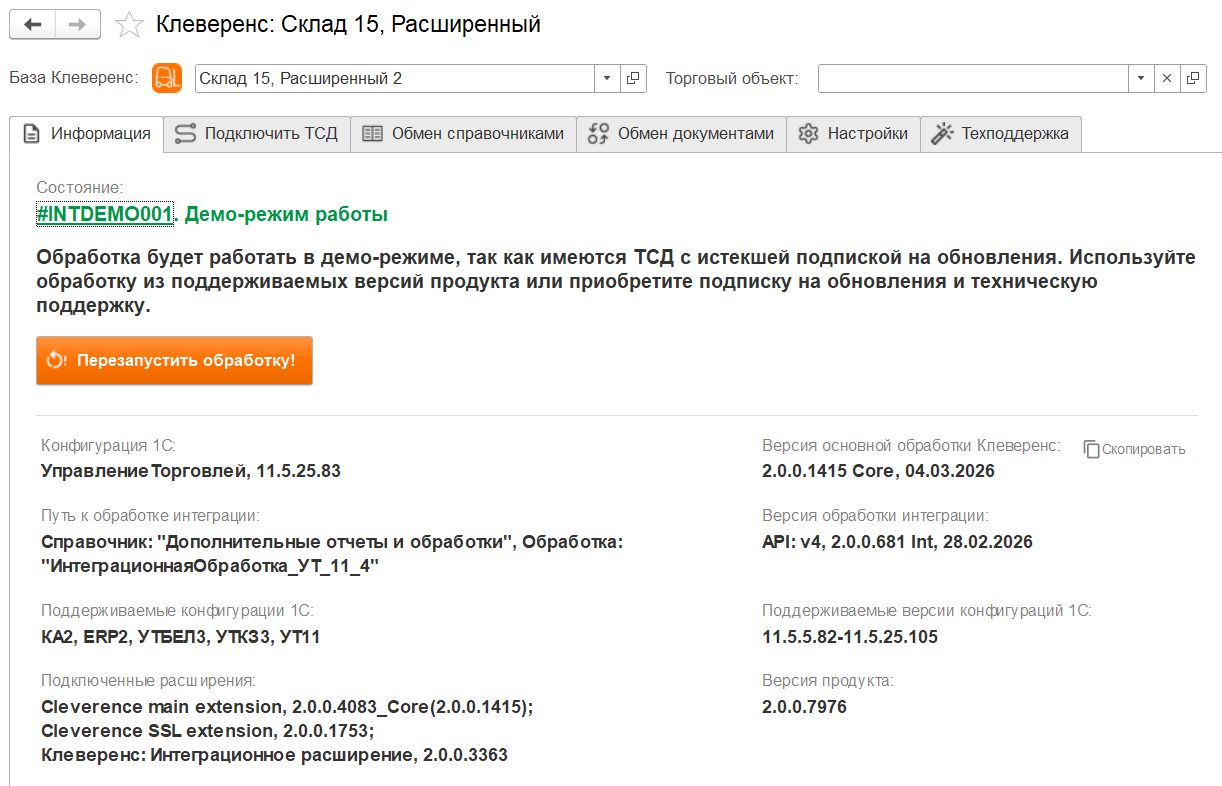Add page to favorites with the star icon
Viewport: 1222px width, 786px height.
point(129,25)
